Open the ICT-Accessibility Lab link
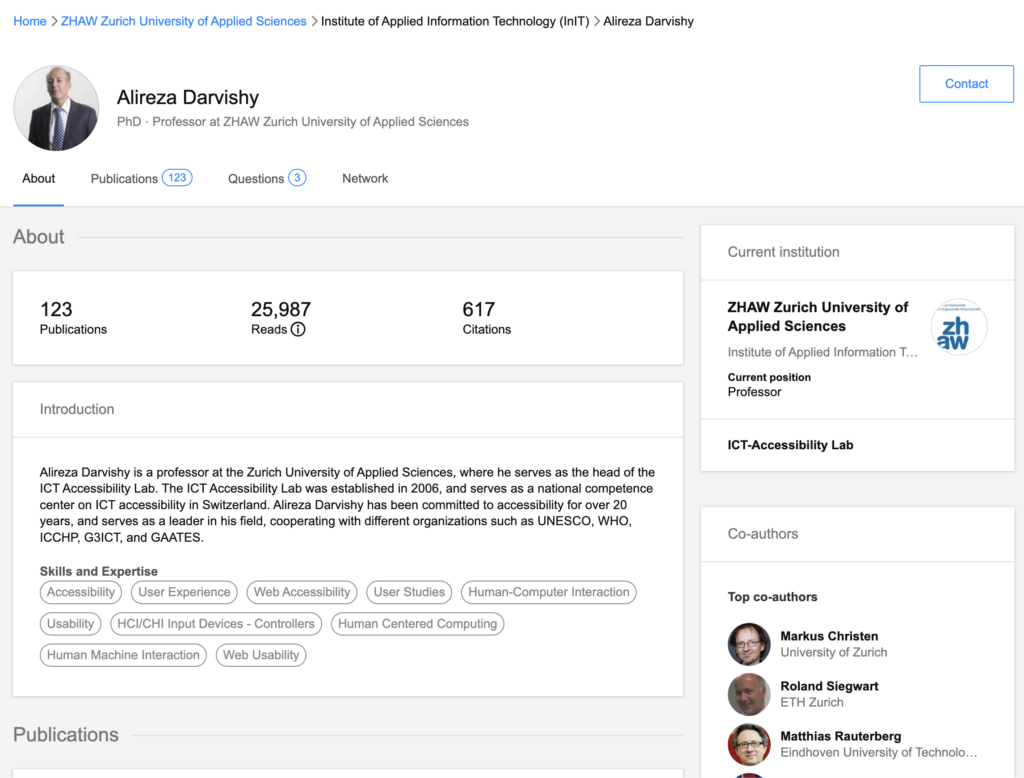This screenshot has height=778, width=1024. 790,445
